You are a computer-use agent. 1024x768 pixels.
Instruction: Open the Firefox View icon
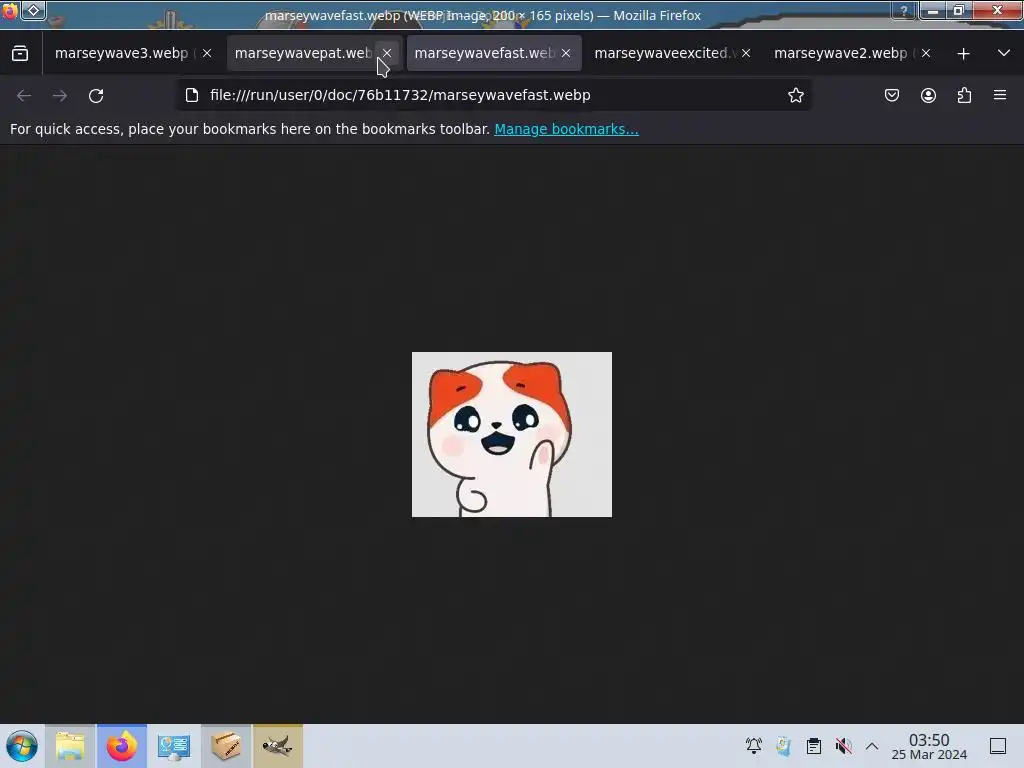pos(20,54)
